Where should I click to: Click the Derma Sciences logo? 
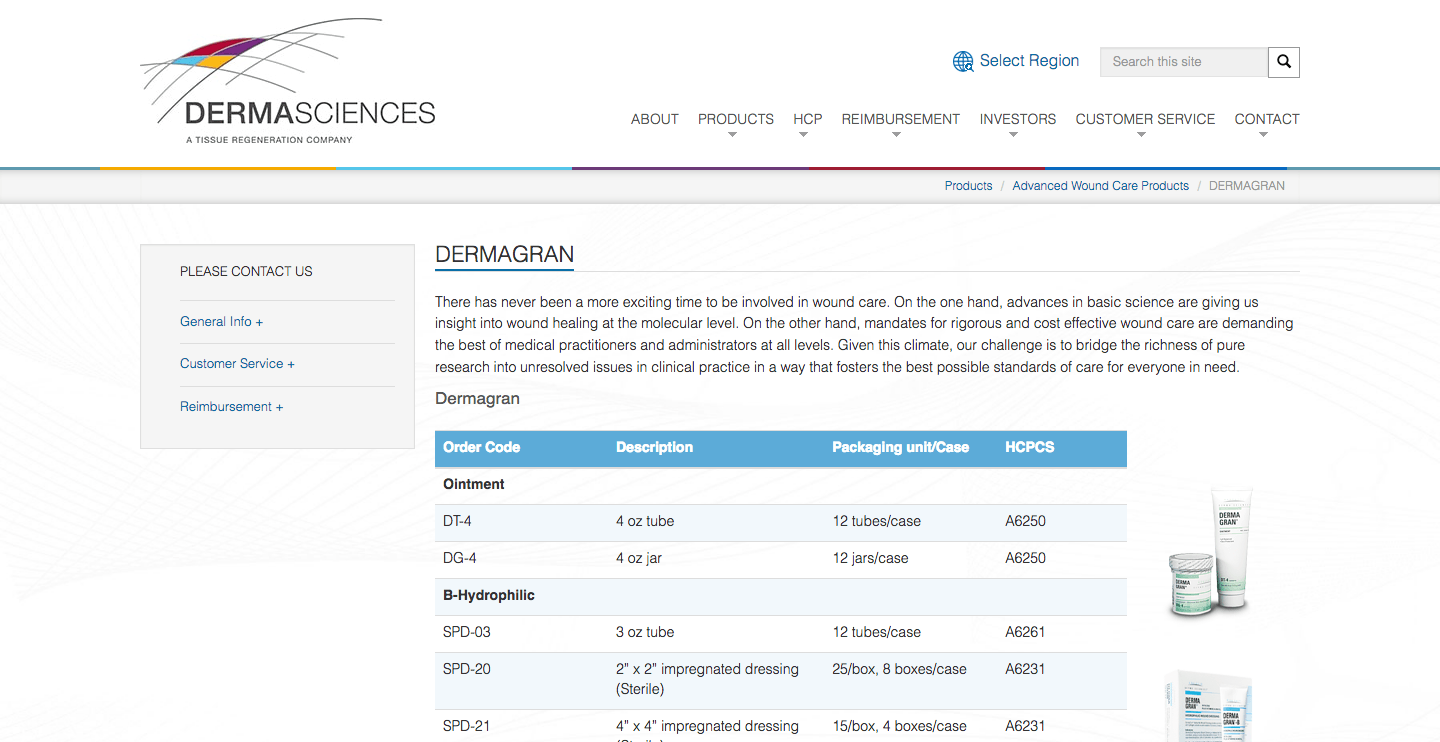(x=288, y=82)
